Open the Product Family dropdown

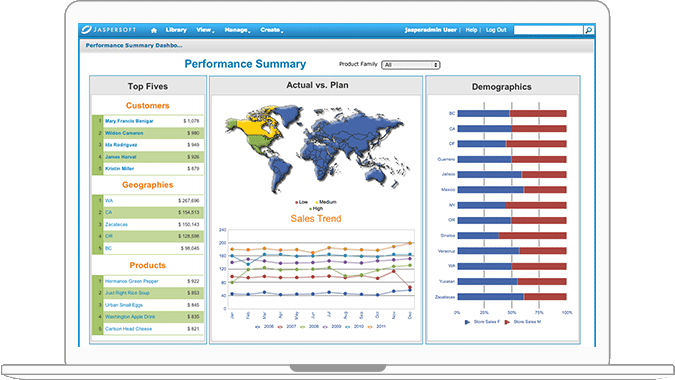tap(411, 65)
